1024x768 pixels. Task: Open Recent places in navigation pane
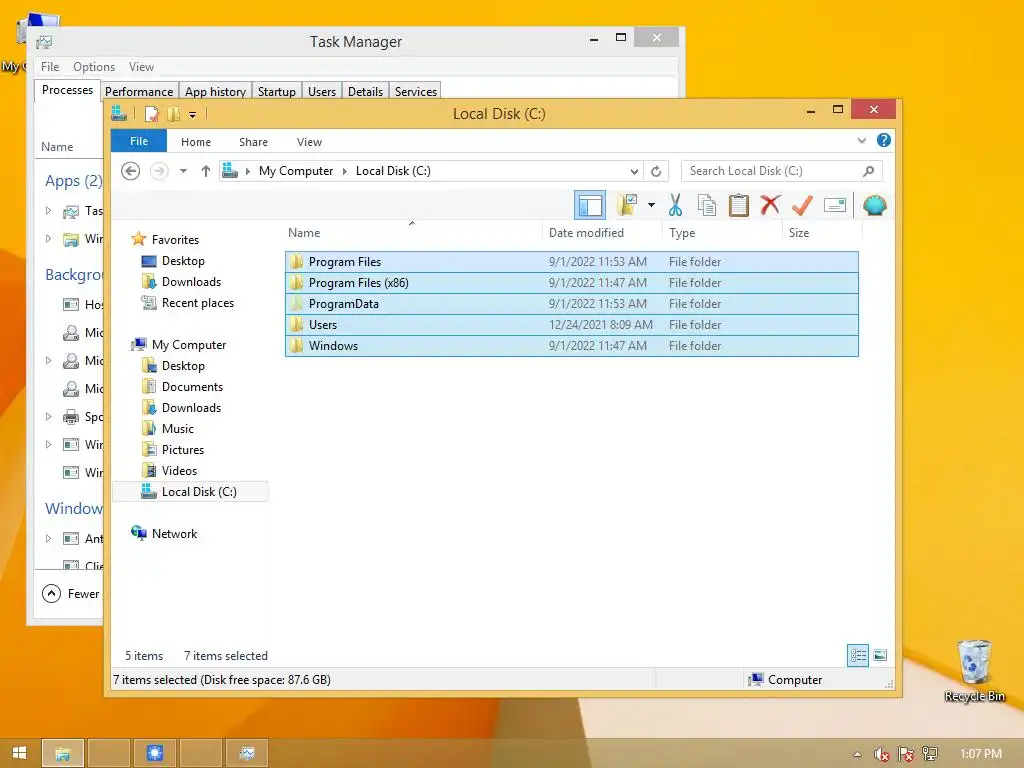click(198, 302)
